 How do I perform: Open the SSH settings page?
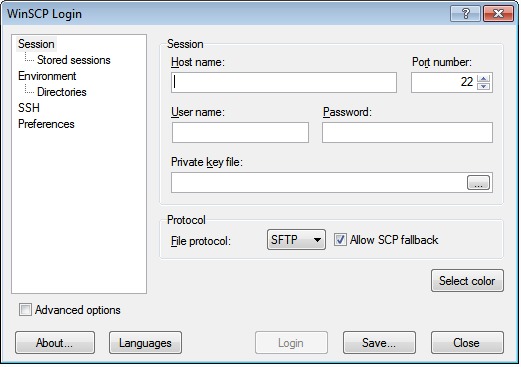(29, 108)
